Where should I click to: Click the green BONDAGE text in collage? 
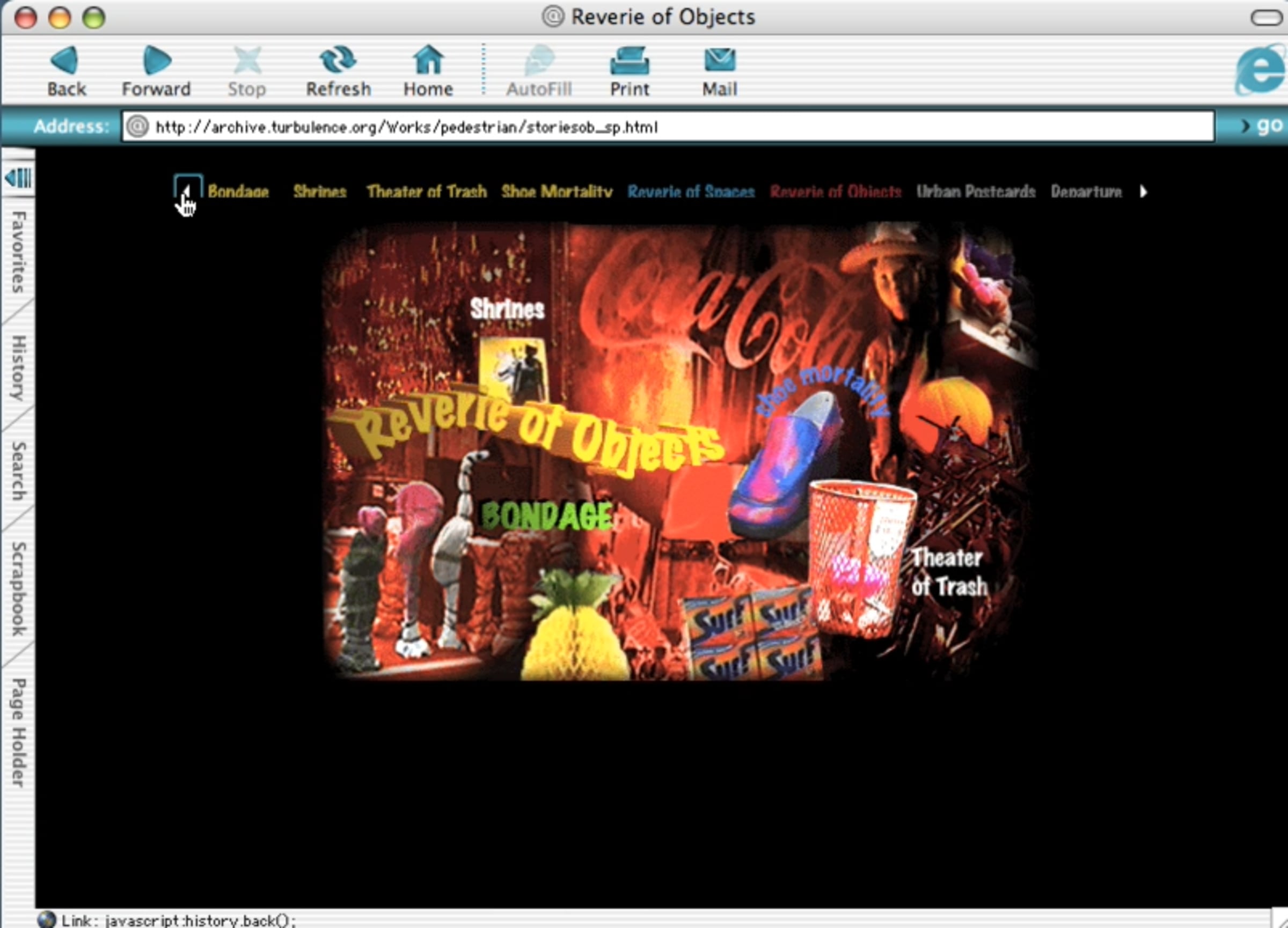pos(546,516)
